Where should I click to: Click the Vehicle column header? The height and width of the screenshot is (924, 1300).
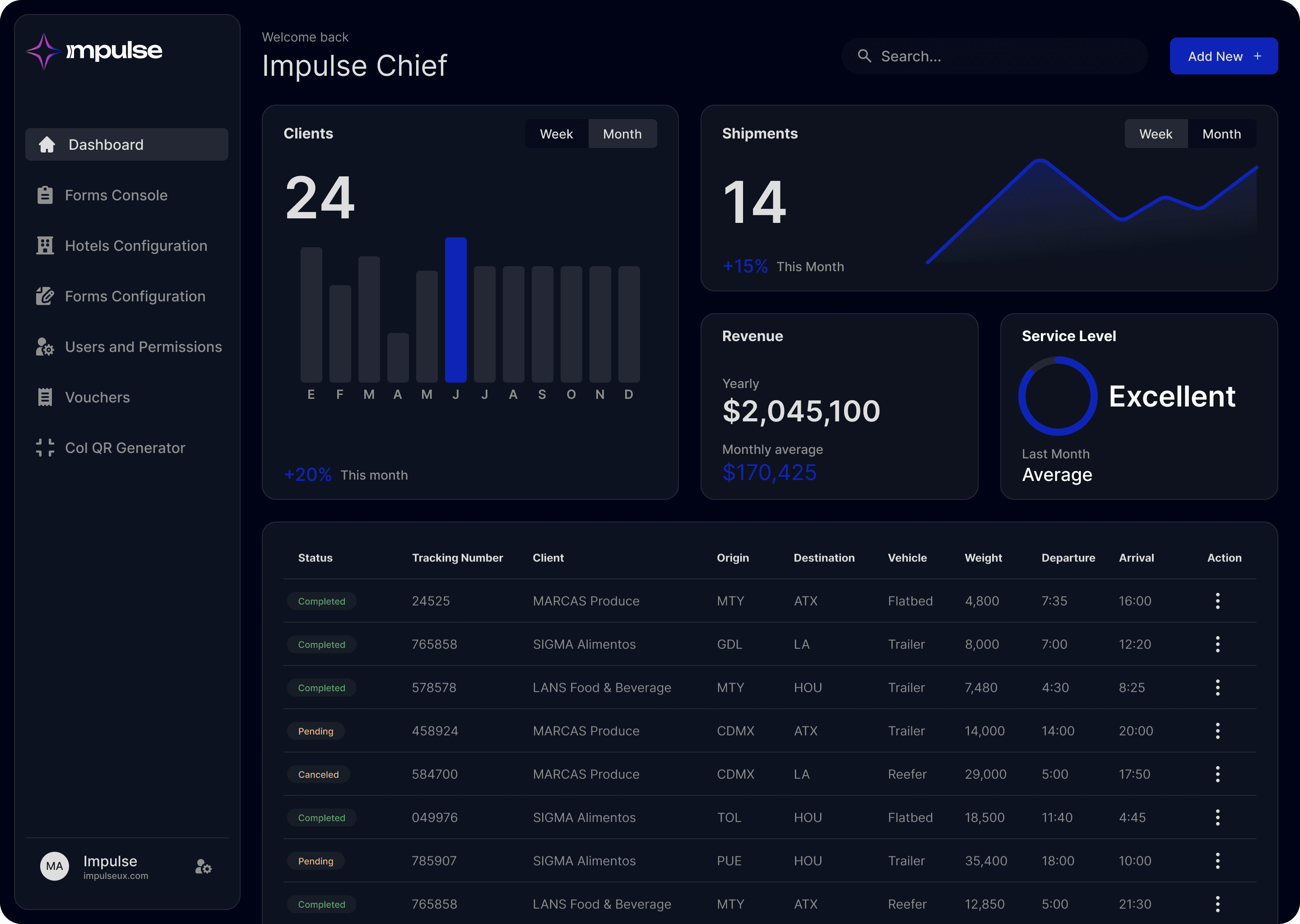(x=907, y=558)
